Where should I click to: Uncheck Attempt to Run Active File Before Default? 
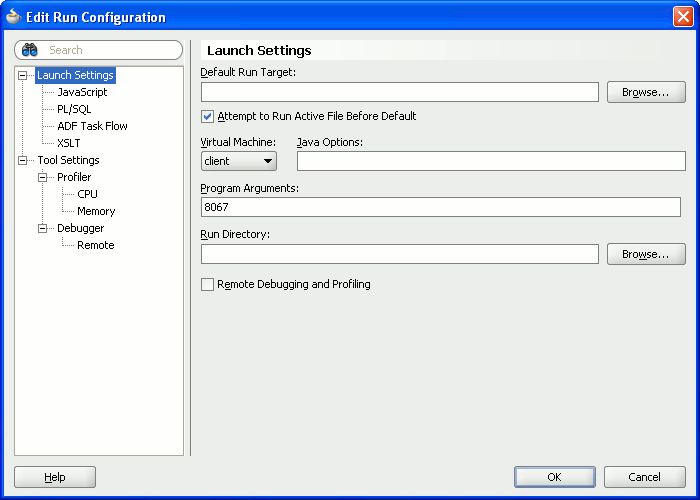tap(208, 116)
